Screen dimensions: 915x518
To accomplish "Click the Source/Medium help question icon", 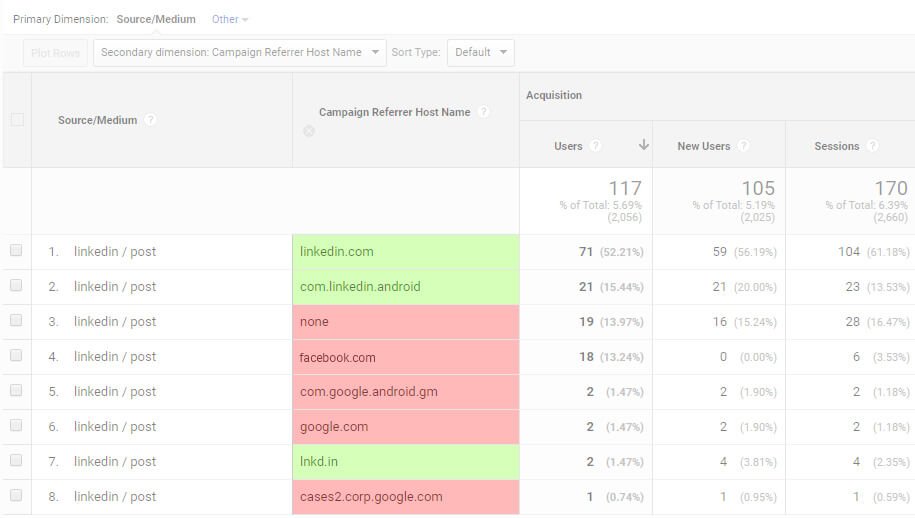I will coord(150,120).
